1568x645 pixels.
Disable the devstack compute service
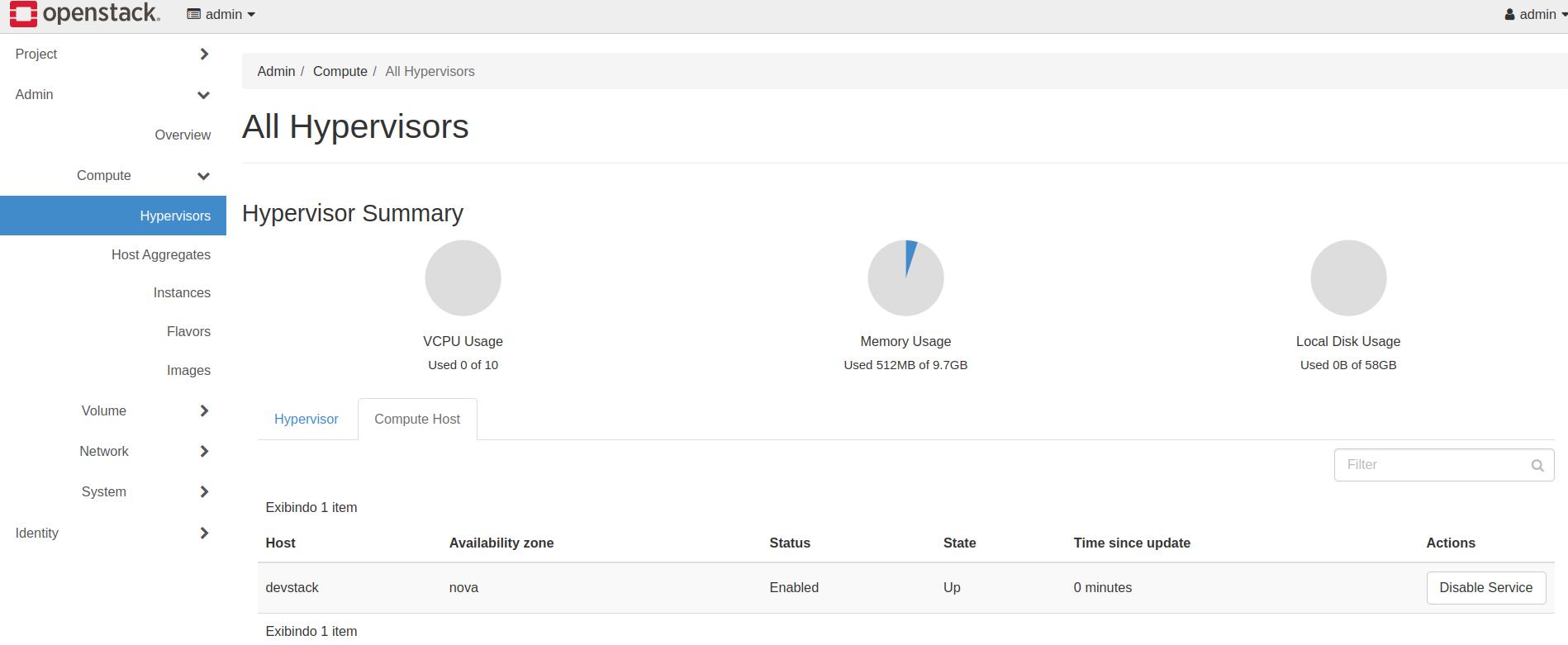tap(1485, 588)
